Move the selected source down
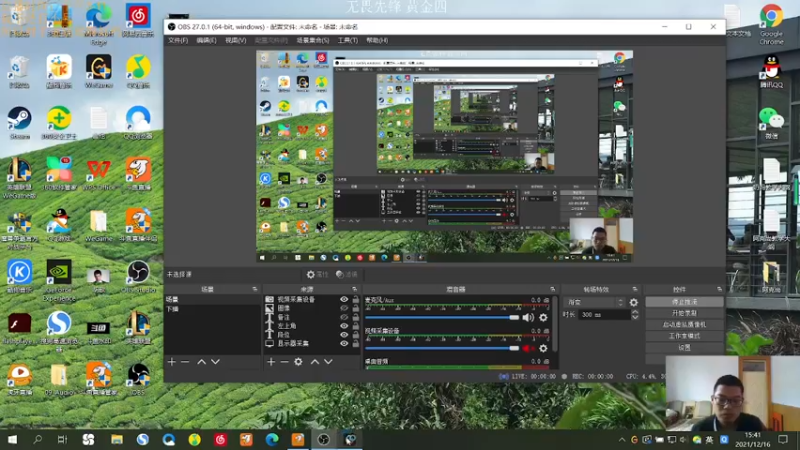Image resolution: width=800 pixels, height=450 pixels. click(x=328, y=362)
